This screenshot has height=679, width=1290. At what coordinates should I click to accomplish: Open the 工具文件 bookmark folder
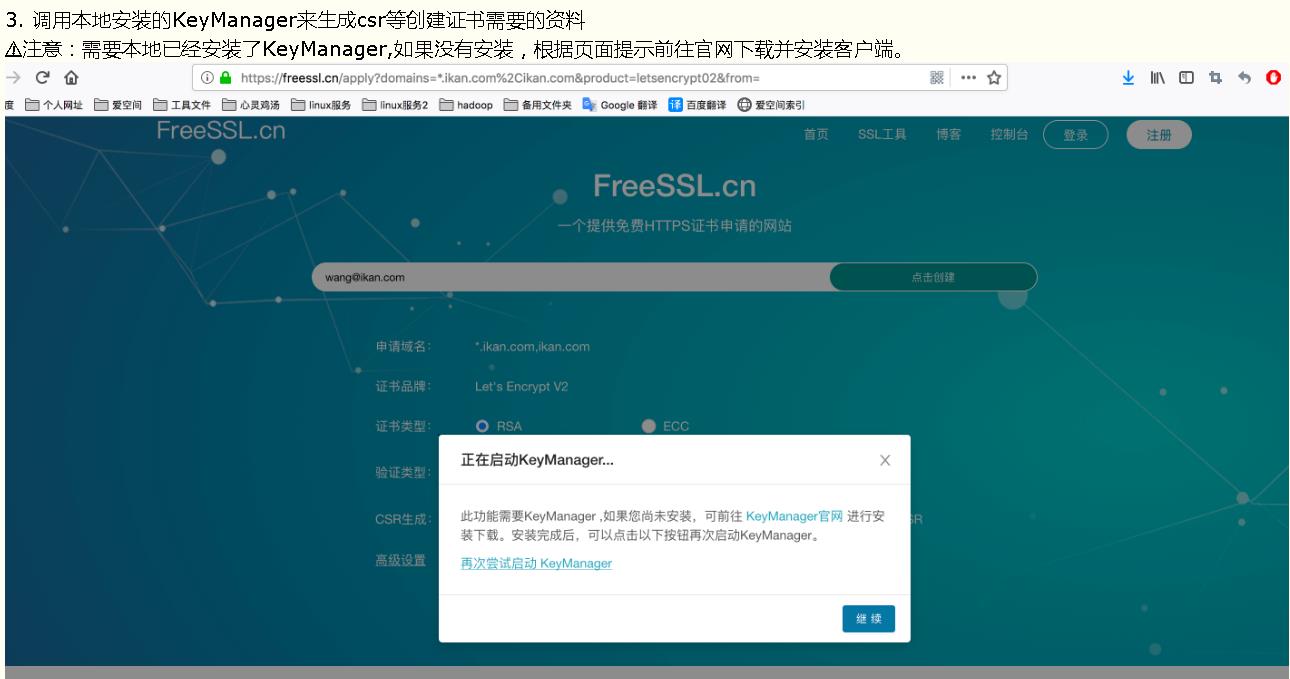(182, 105)
